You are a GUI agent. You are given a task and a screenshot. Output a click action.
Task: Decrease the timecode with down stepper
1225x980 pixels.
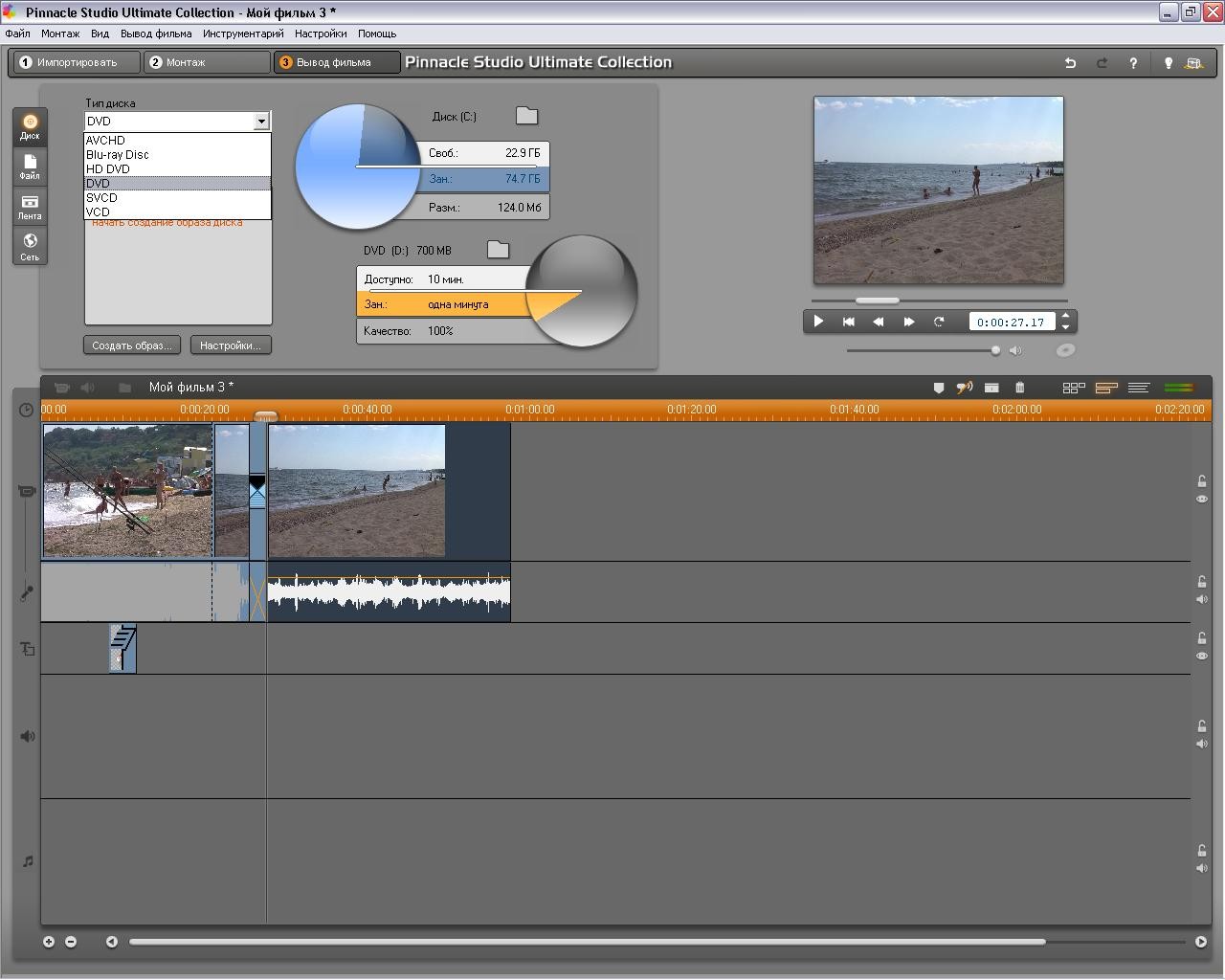click(x=1066, y=327)
